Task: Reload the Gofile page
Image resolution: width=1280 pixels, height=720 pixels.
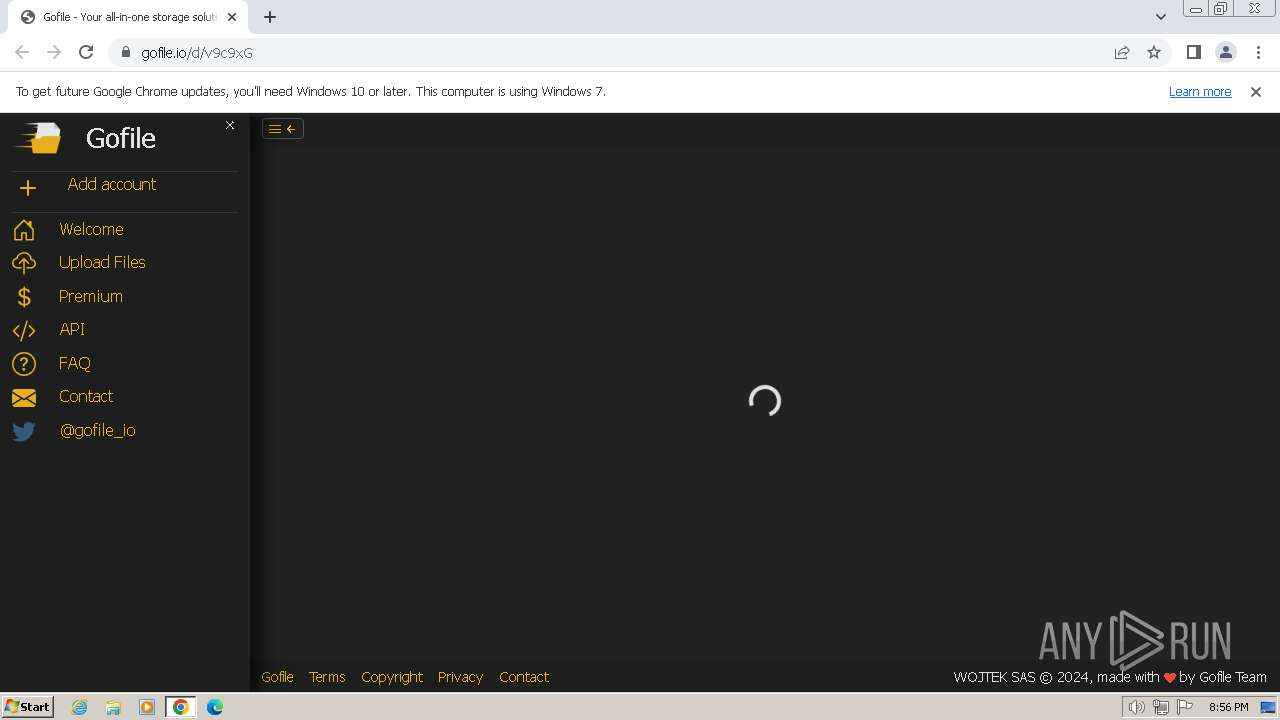Action: pyautogui.click(x=86, y=52)
